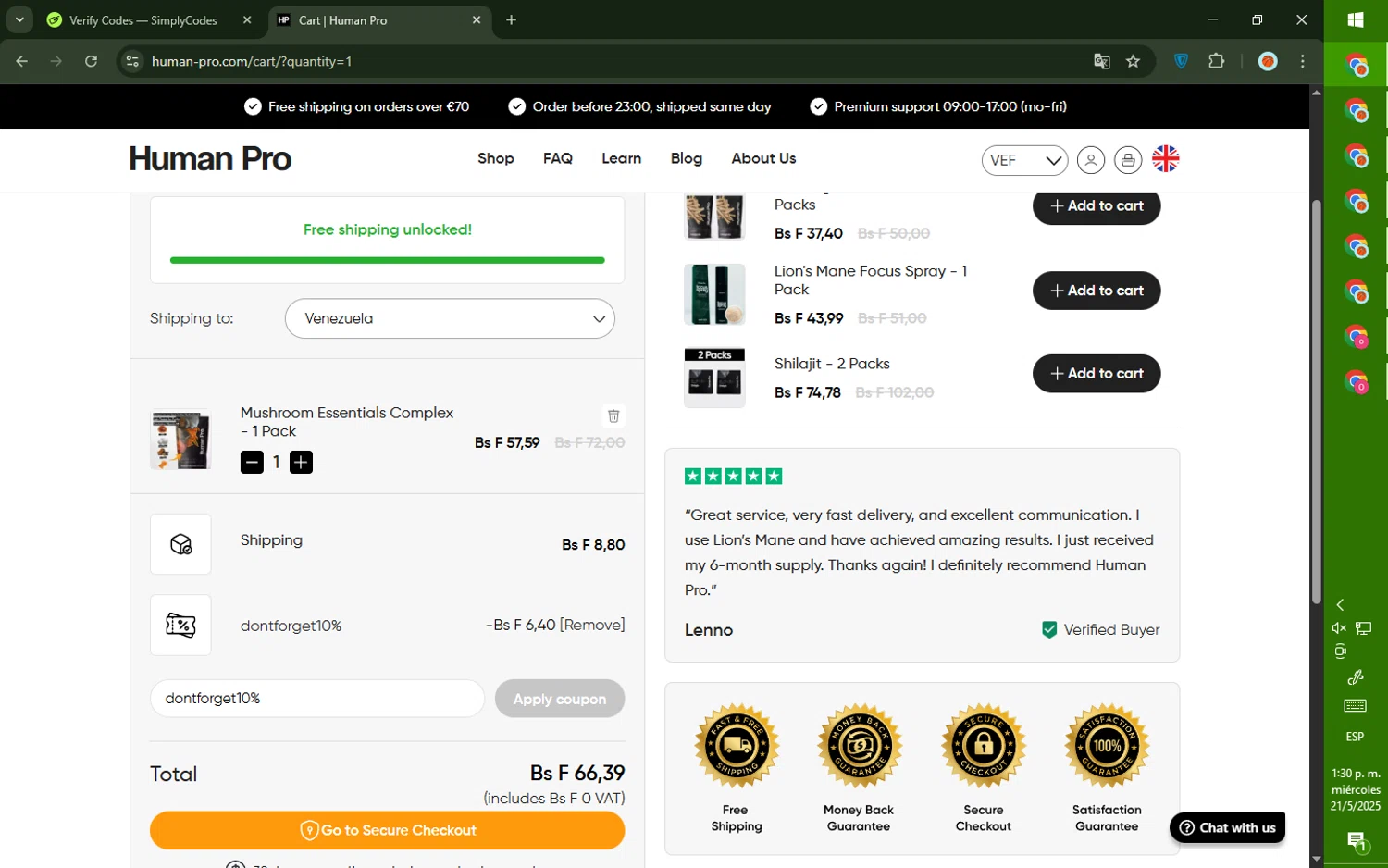The height and width of the screenshot is (868, 1388).
Task: Reload the current page
Action: (x=91, y=61)
